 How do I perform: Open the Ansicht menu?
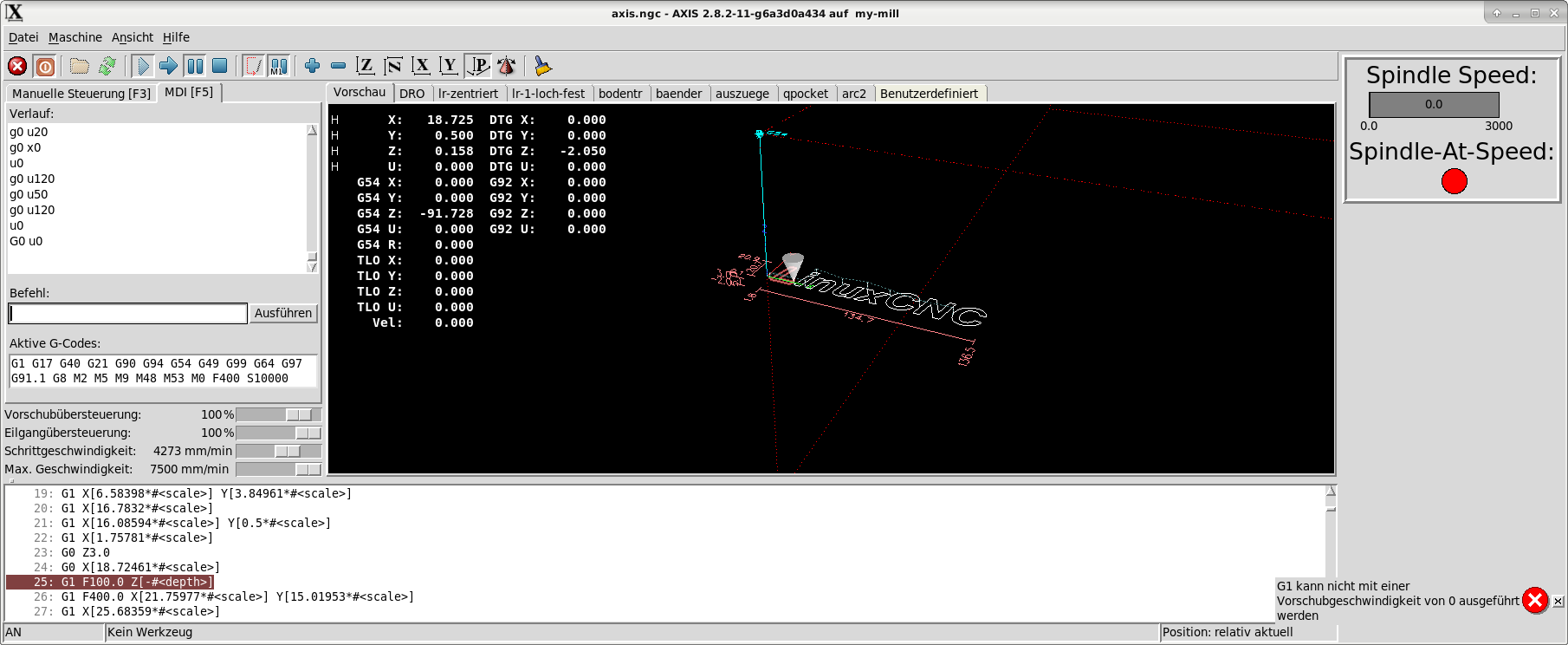pyautogui.click(x=133, y=37)
